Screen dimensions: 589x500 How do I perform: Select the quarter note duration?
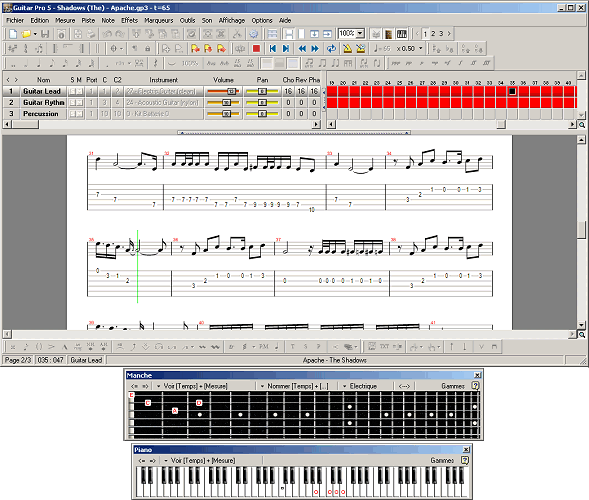point(39,63)
